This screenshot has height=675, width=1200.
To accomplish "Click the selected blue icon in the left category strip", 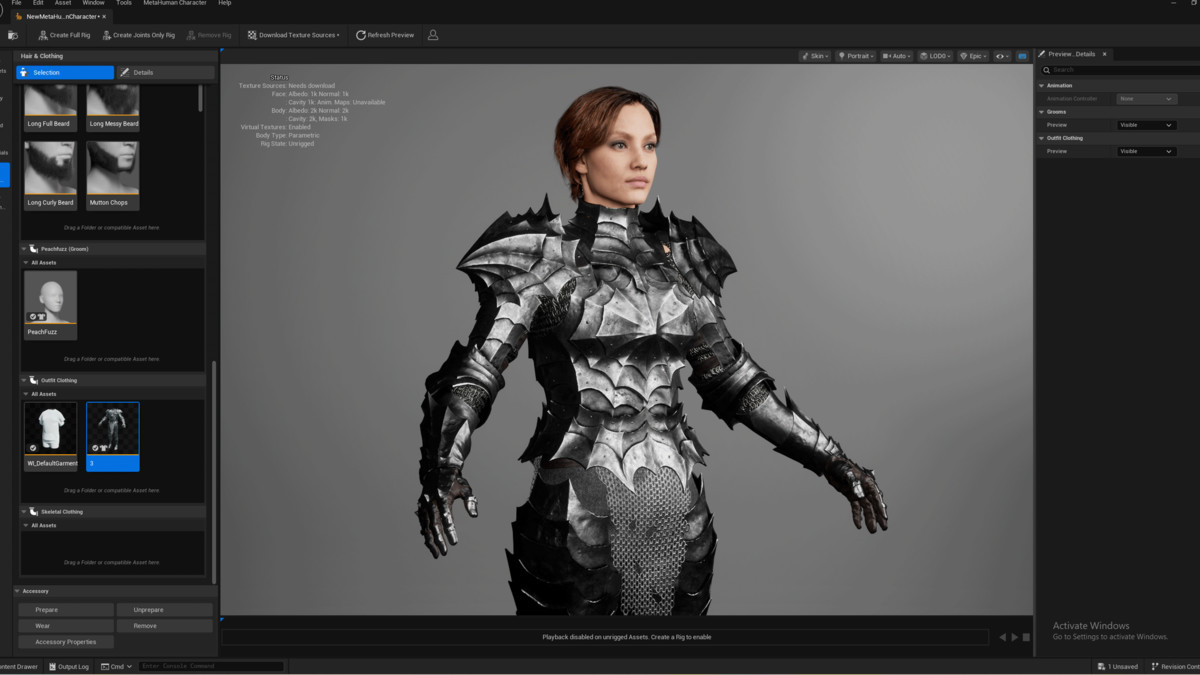I will pyautogui.click(x=4, y=175).
